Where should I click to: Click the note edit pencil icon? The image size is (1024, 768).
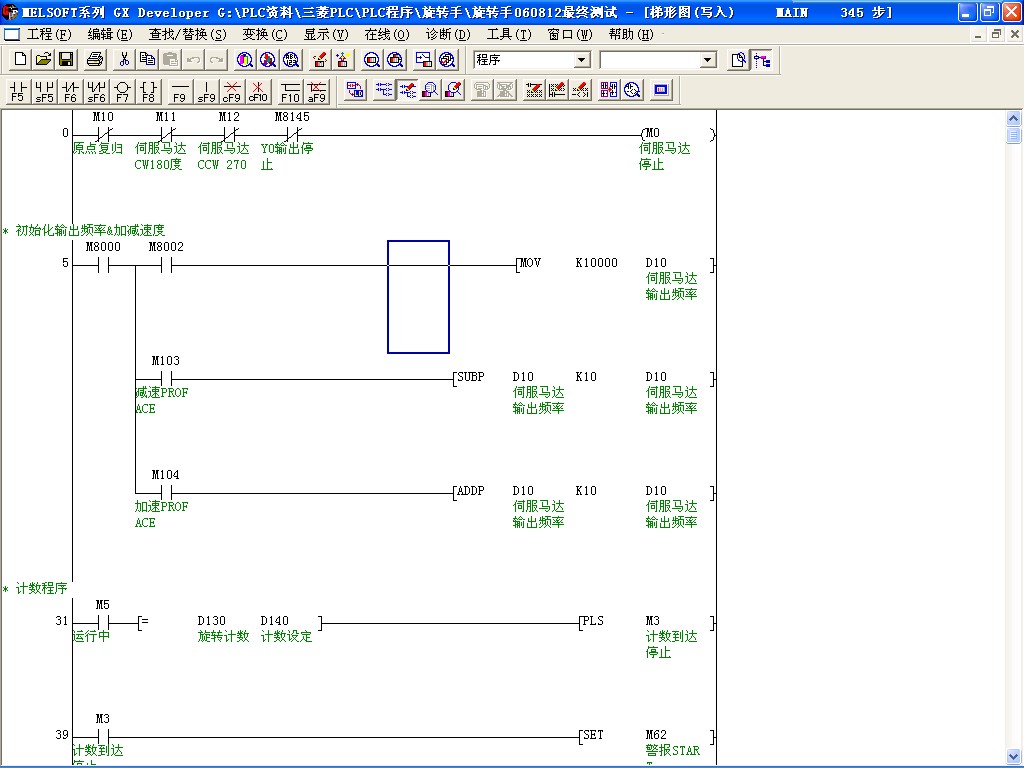tap(580, 90)
